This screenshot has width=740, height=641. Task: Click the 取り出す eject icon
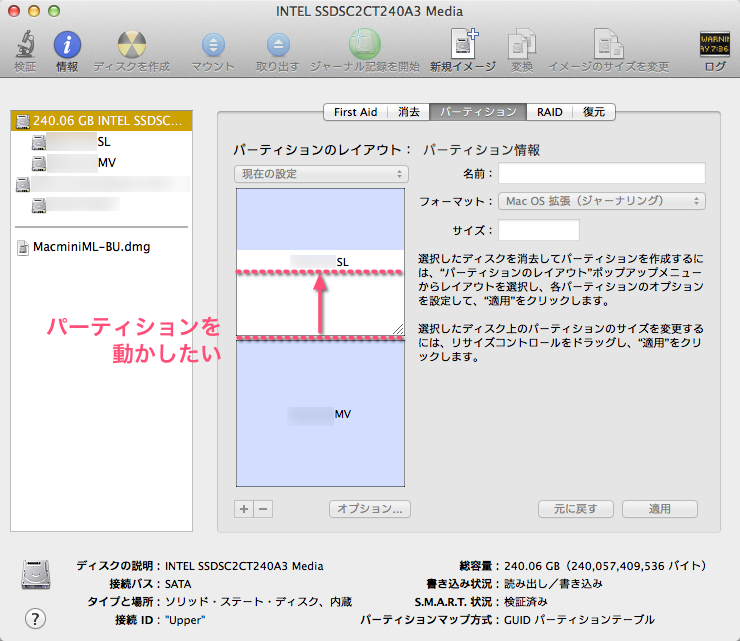pos(278,45)
